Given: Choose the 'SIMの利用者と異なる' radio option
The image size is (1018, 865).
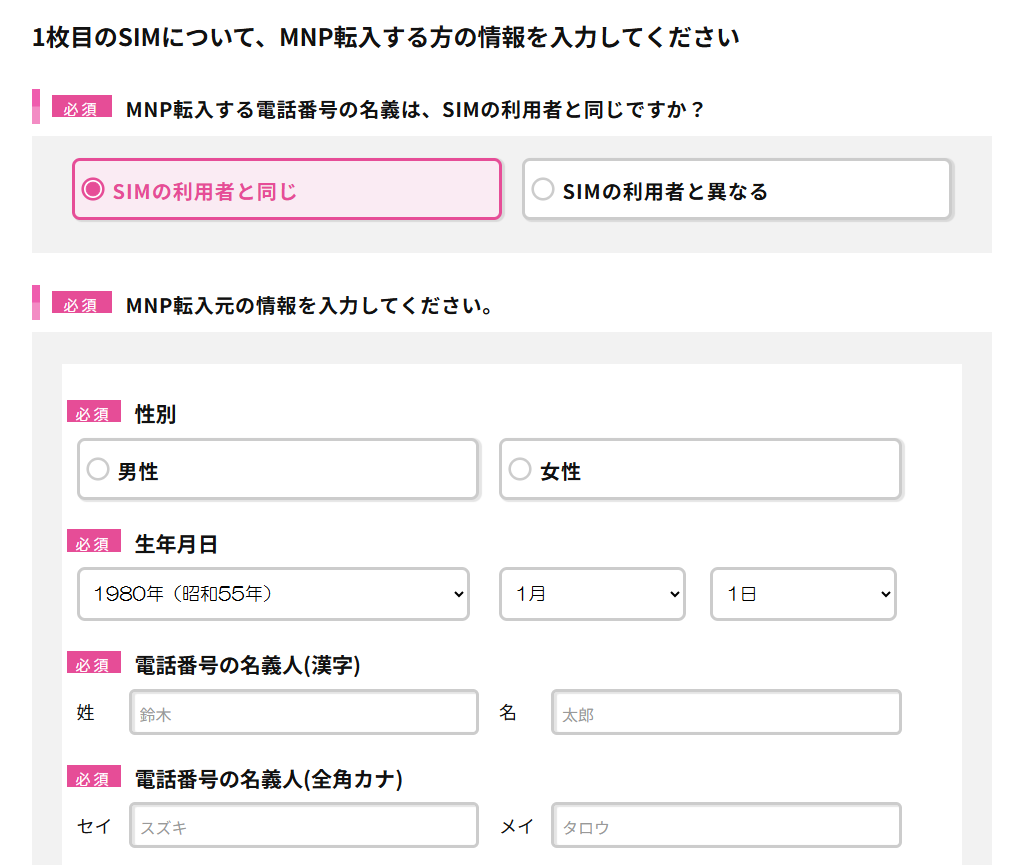Looking at the screenshot, I should (736, 189).
